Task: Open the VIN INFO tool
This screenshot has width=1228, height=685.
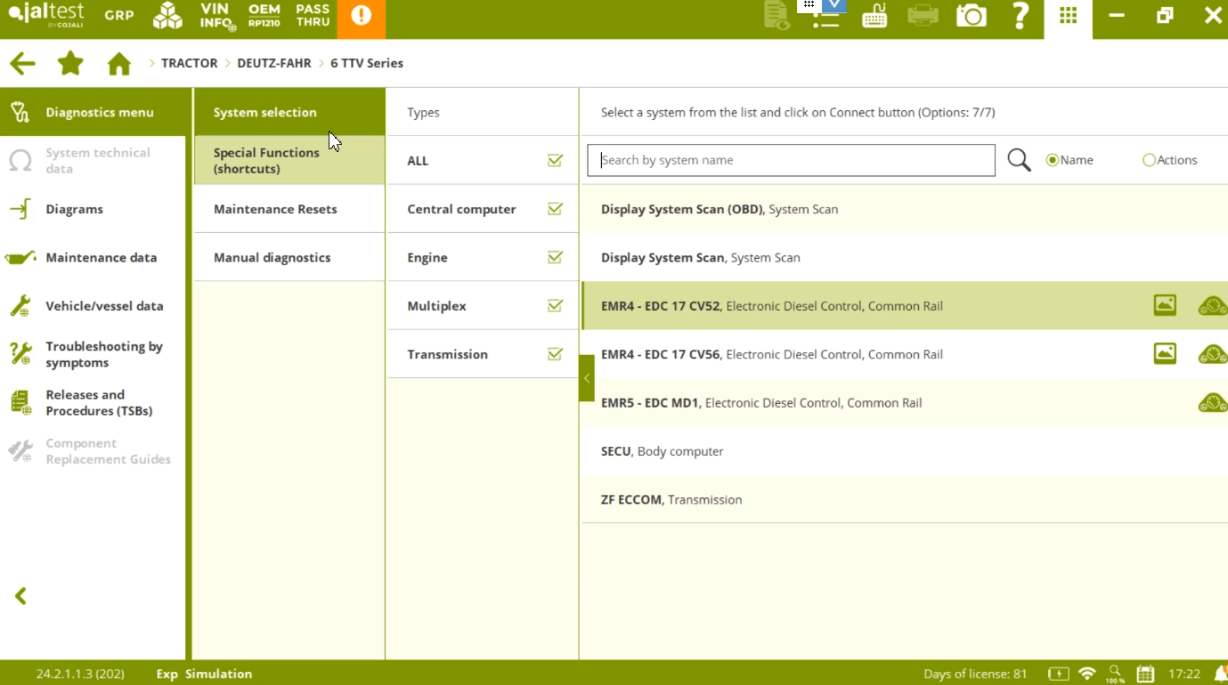Action: pyautogui.click(x=215, y=16)
